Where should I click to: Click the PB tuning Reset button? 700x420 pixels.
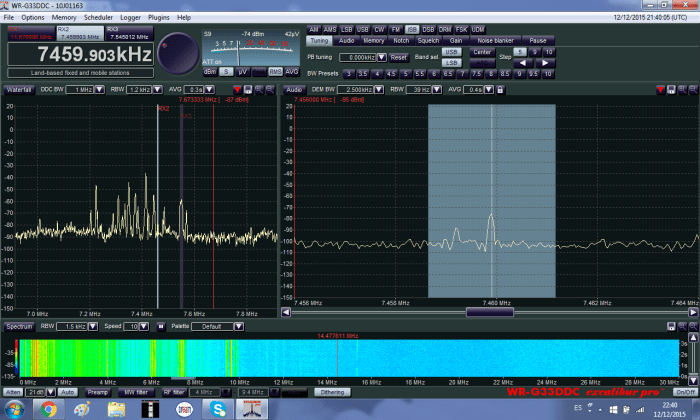tap(398, 57)
